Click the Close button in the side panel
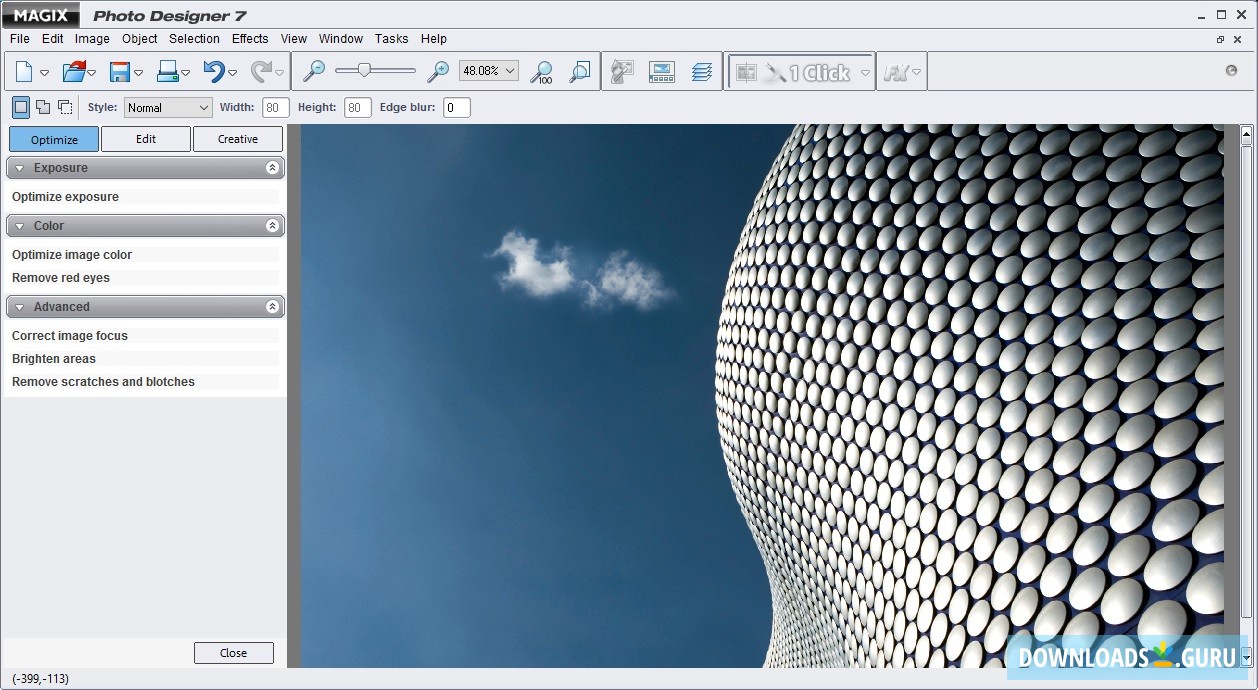This screenshot has width=1258, height=690. tap(233, 653)
